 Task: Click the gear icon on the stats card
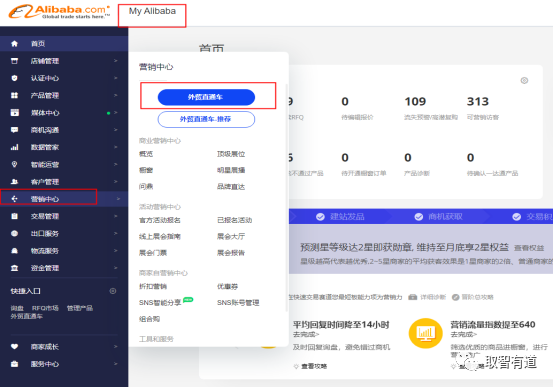[524, 81]
